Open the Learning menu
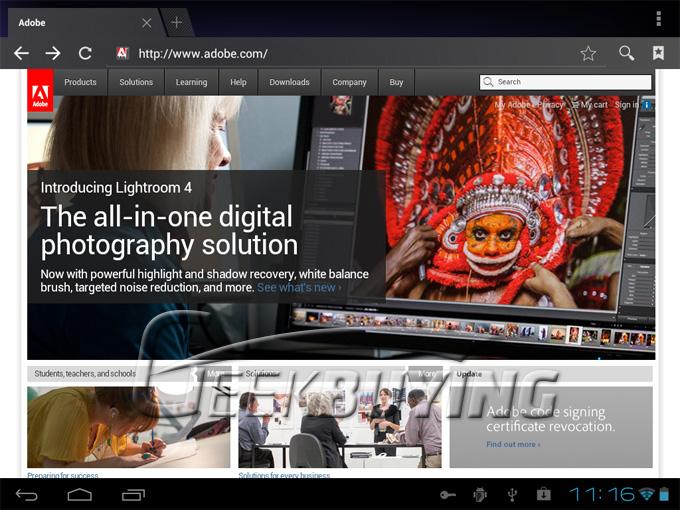680x510 pixels. (191, 82)
